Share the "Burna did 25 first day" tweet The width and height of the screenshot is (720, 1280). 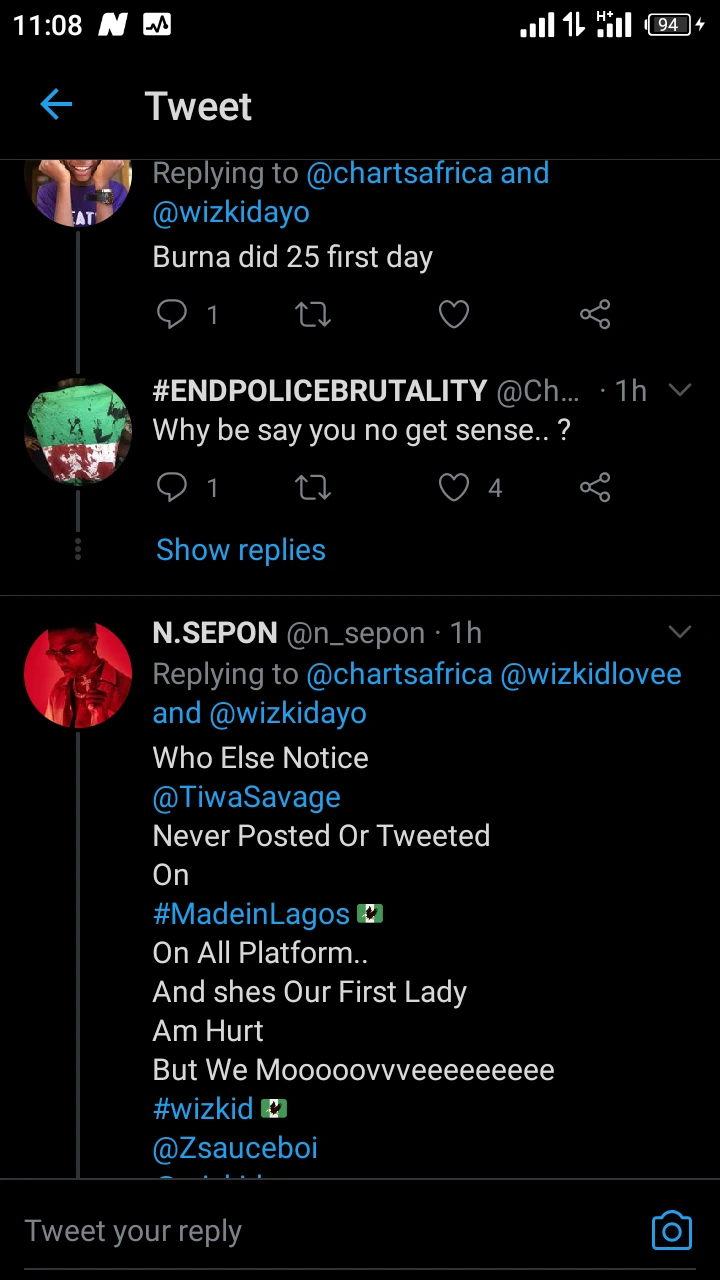click(595, 315)
